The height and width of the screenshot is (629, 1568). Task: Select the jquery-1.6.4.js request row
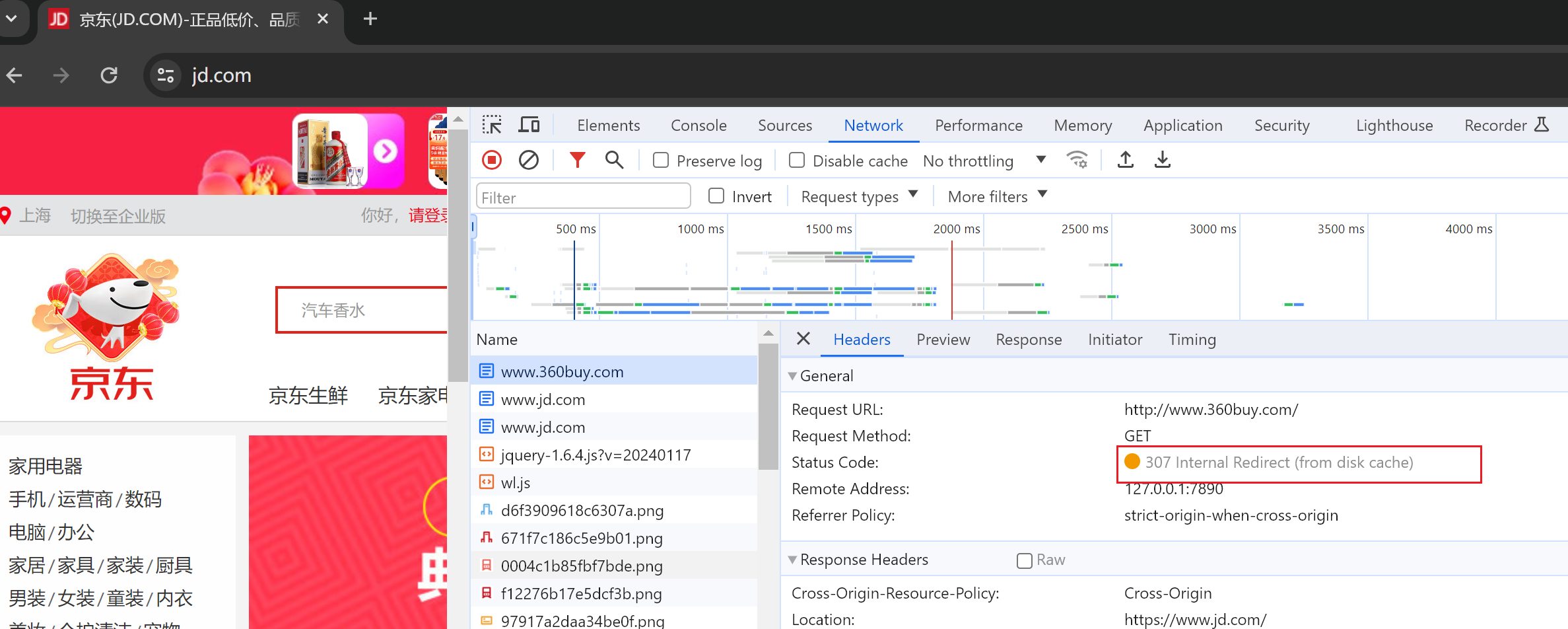click(596, 455)
